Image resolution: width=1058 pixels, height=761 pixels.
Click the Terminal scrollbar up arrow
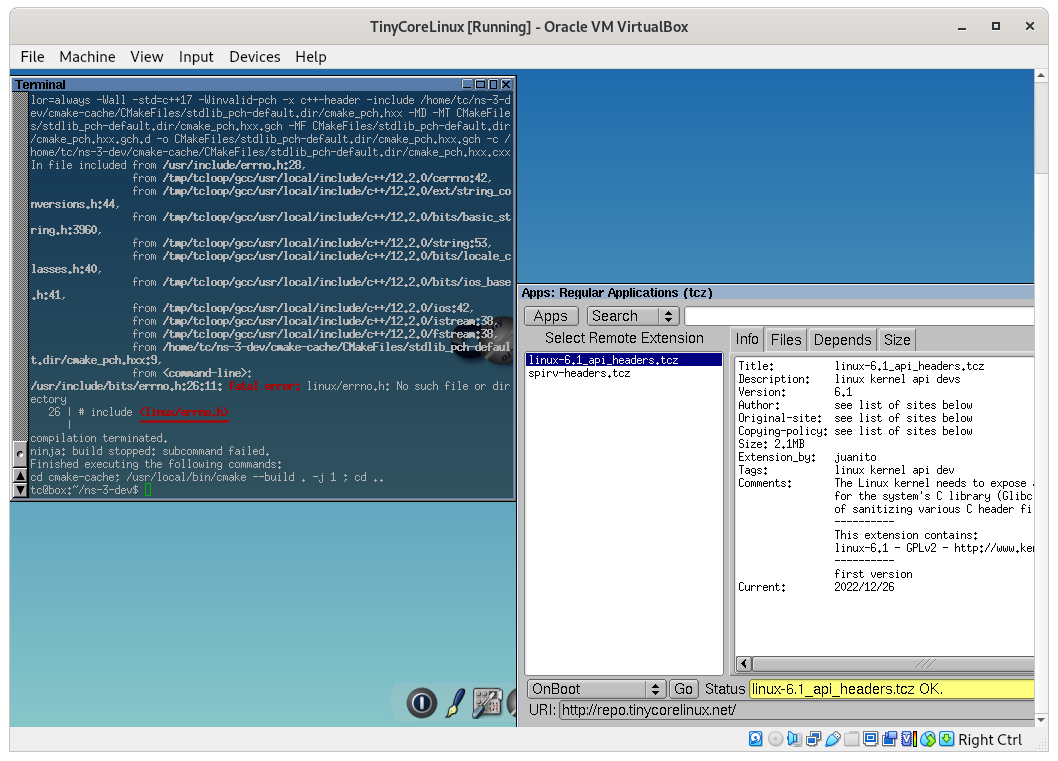point(20,476)
